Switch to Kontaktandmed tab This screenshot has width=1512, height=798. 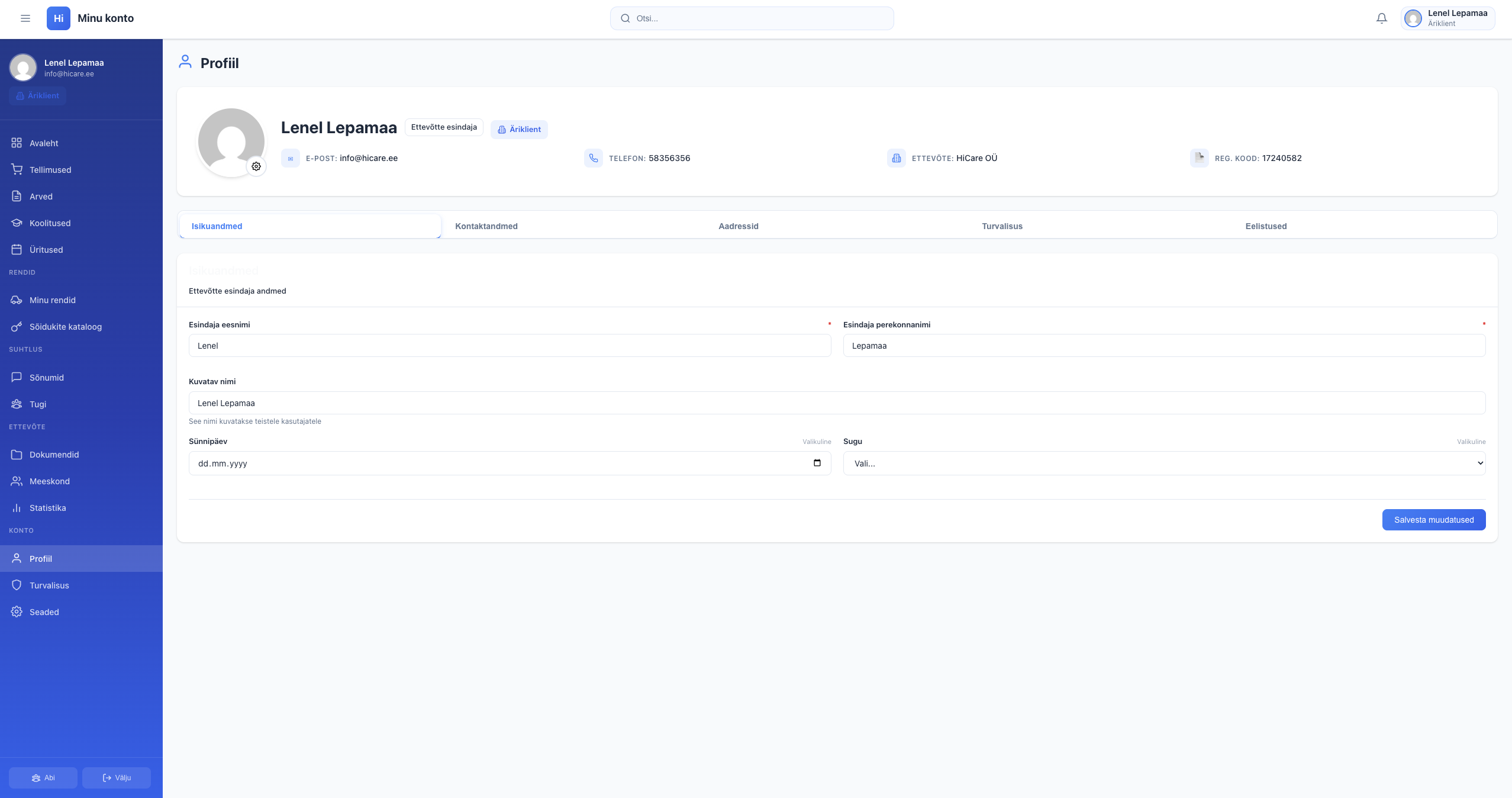pos(486,226)
